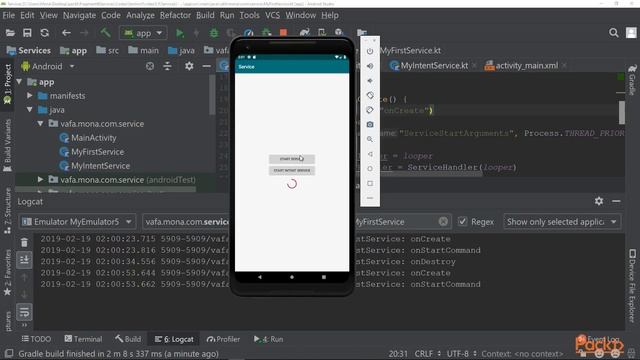Open the Profiler tool window
The width and height of the screenshot is (640, 360).
pos(223,339)
